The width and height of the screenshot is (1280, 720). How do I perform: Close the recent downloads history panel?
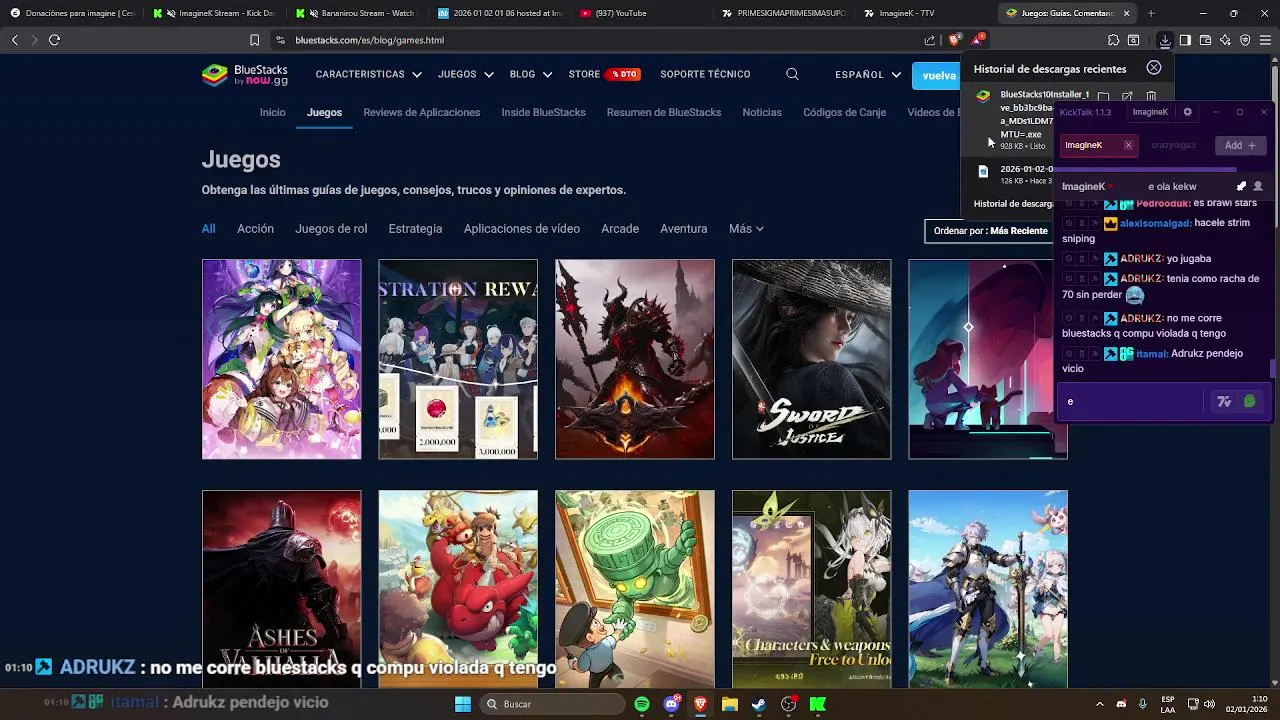tap(1154, 68)
